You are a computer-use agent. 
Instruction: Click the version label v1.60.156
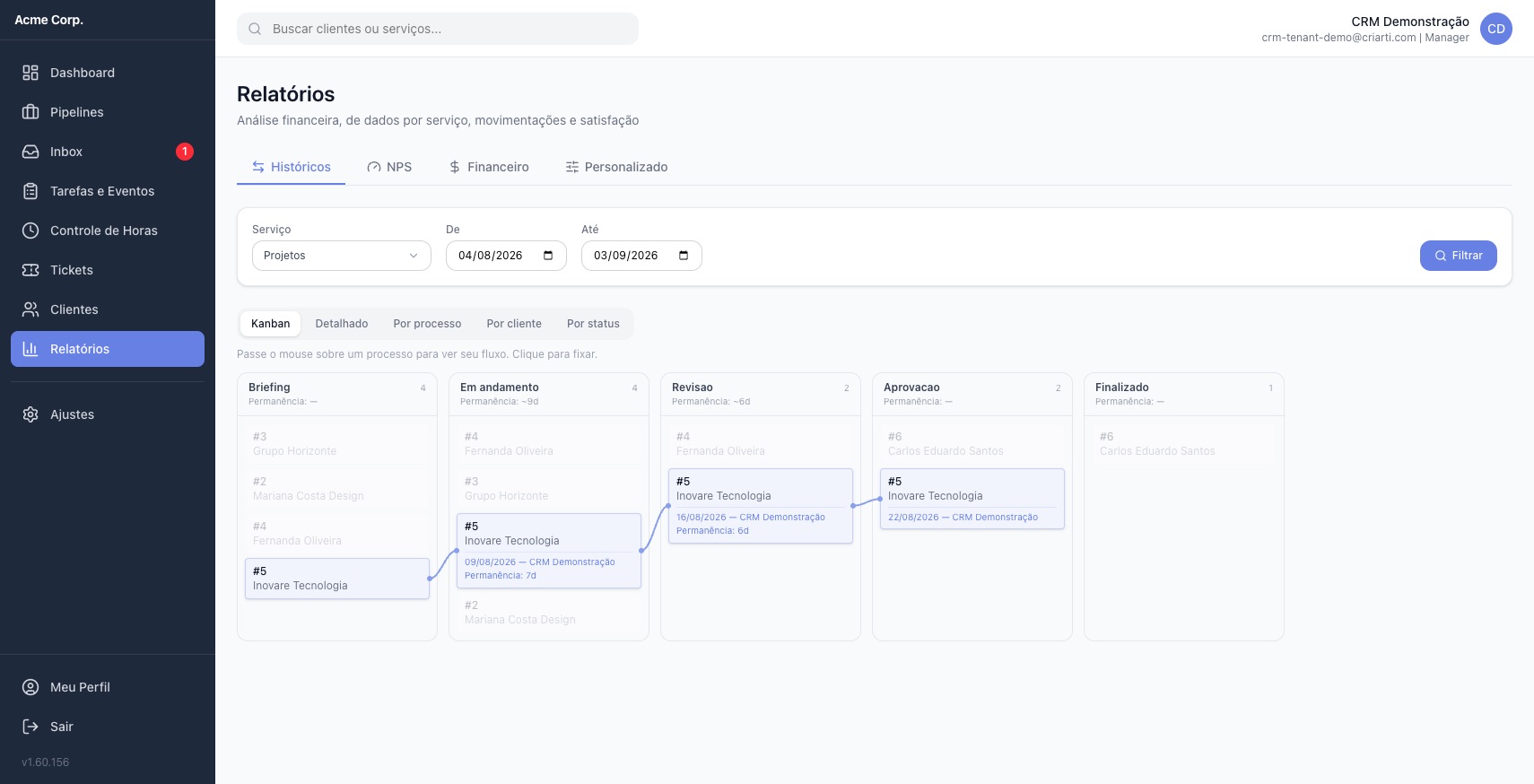[45, 762]
